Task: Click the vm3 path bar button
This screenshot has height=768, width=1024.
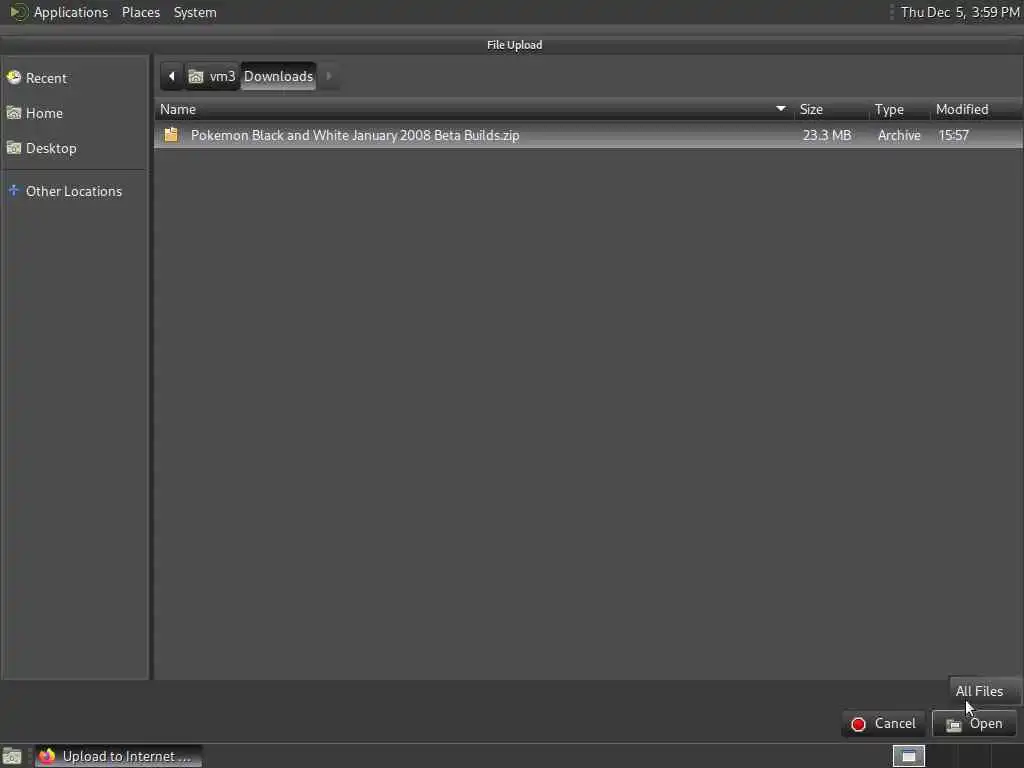Action: [212, 76]
